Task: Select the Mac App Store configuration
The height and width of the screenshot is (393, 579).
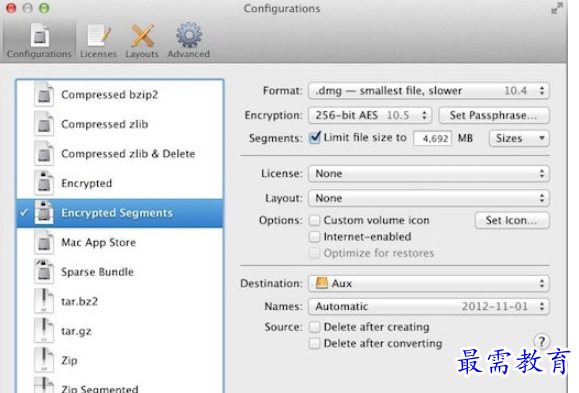Action: click(x=120, y=242)
